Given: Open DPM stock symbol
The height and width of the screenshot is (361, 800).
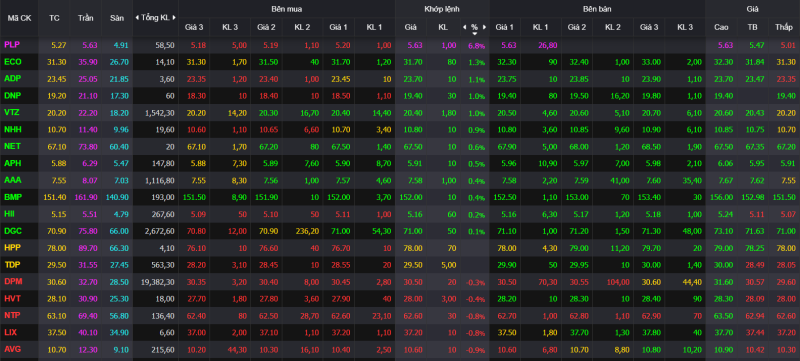Looking at the screenshot, I should (13, 281).
